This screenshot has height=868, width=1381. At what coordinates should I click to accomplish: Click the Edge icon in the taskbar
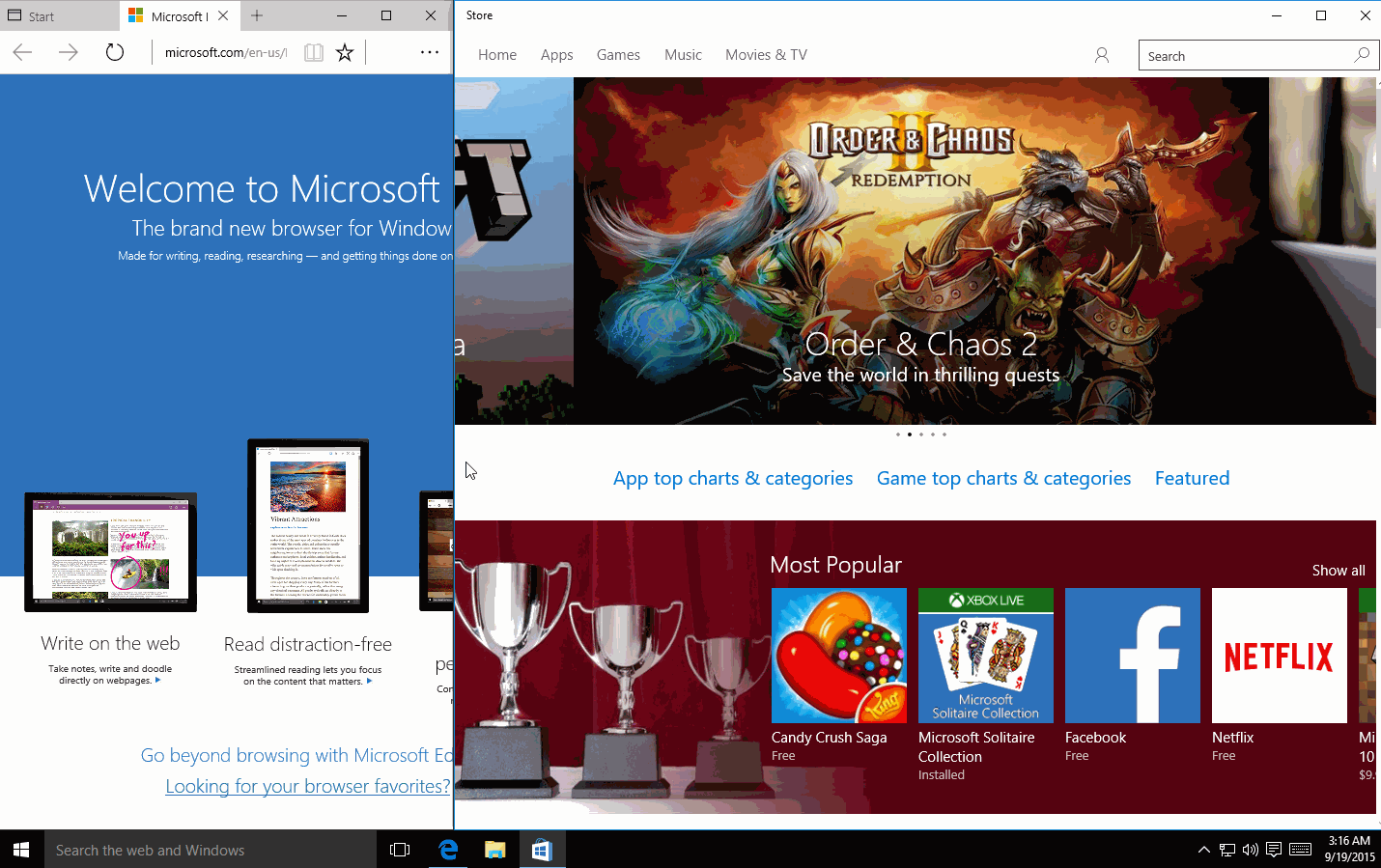point(448,850)
